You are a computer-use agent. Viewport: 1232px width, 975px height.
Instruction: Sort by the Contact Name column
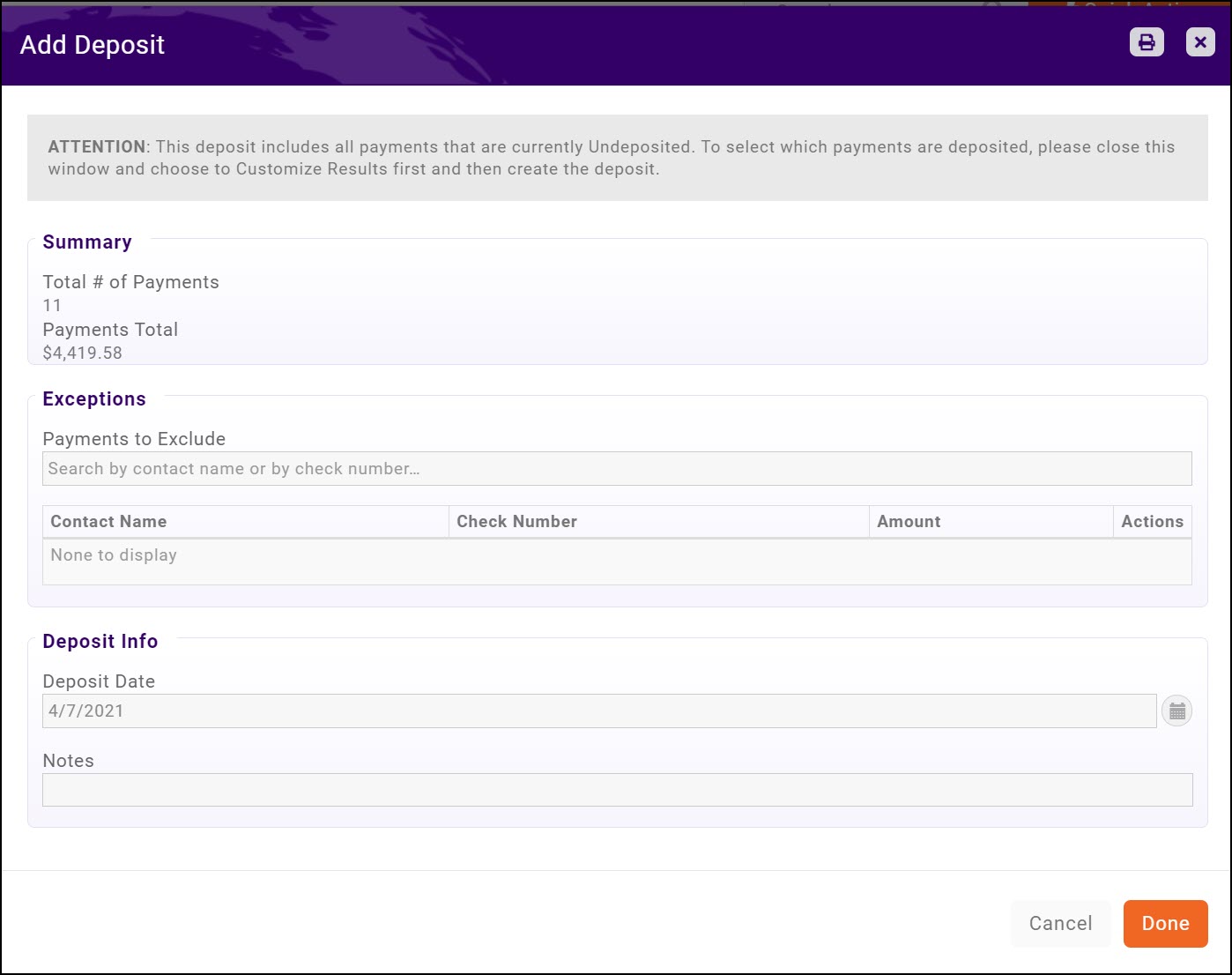pyautogui.click(x=108, y=521)
